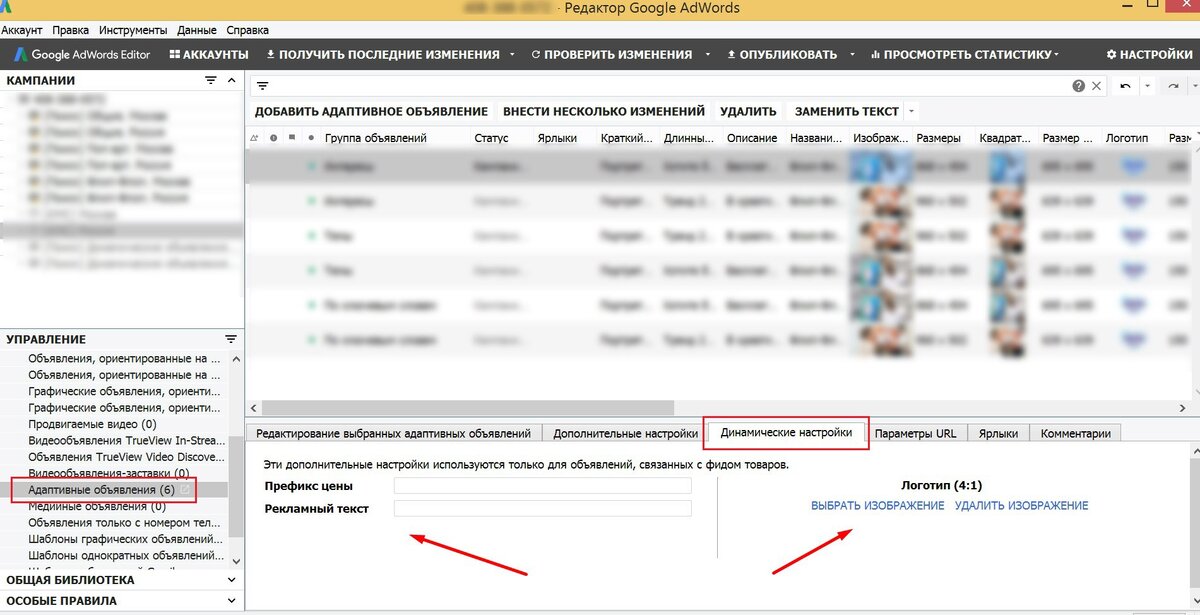Select Объявления только с номером телефона
The height and width of the screenshot is (615, 1200).
[x=125, y=522]
